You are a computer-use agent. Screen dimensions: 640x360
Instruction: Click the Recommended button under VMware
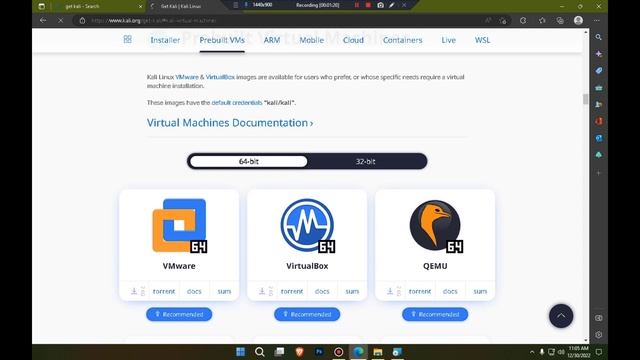click(x=179, y=314)
